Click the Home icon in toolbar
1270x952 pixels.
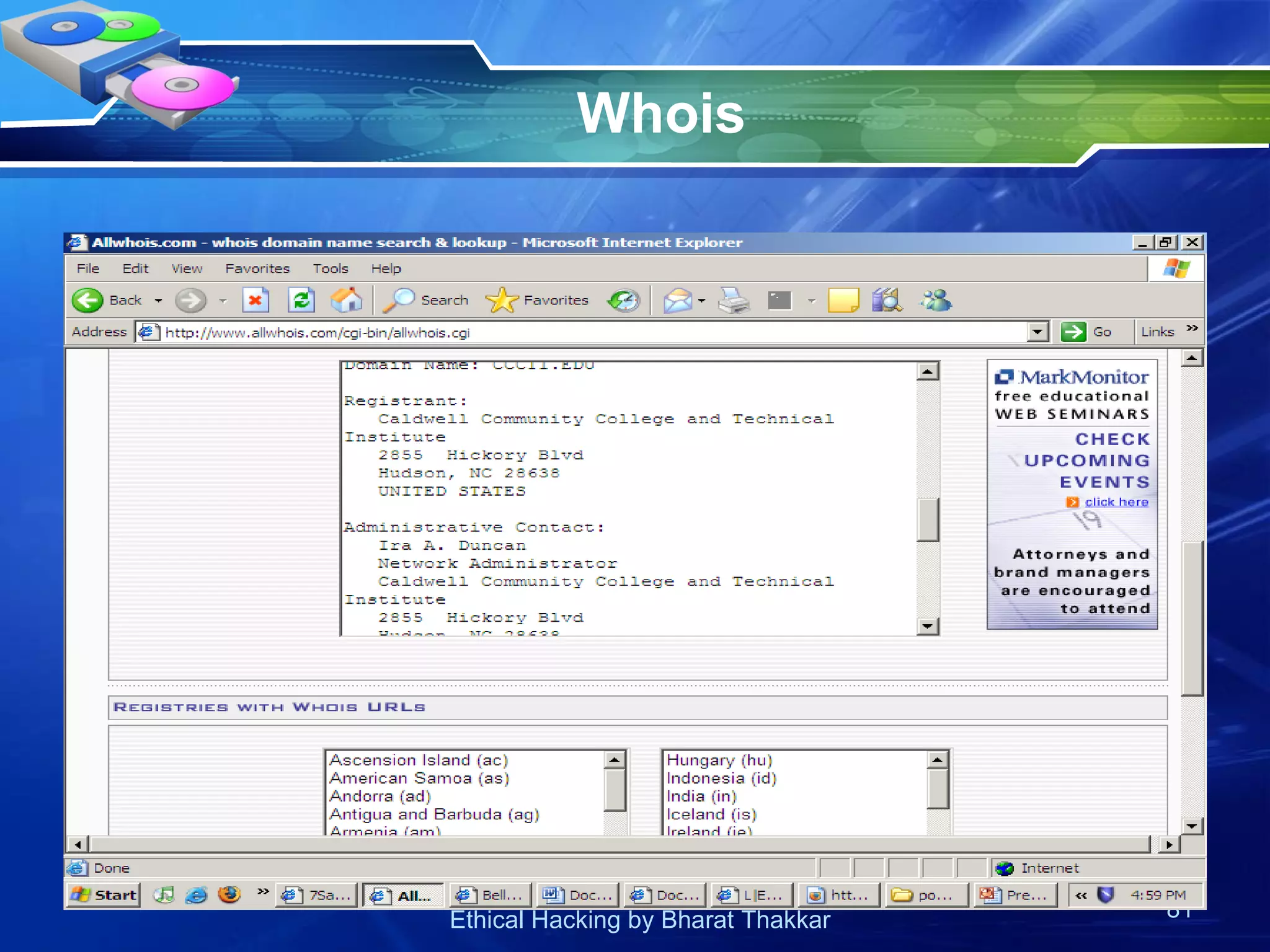[346, 301]
